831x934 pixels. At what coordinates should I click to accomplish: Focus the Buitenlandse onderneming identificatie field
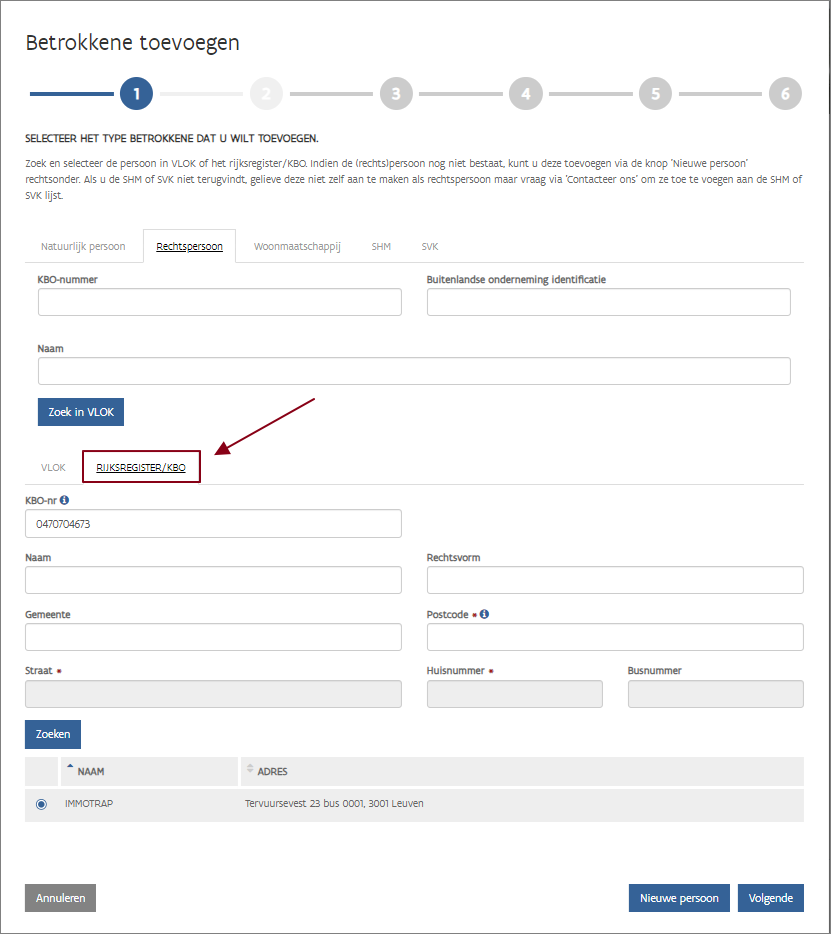click(x=608, y=302)
